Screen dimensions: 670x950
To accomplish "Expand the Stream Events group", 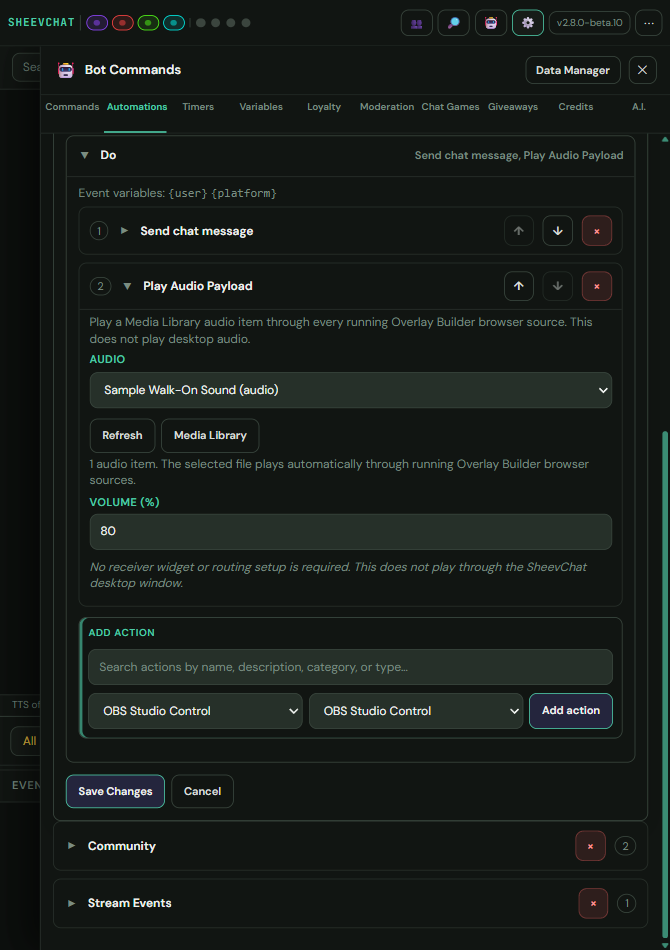I will pos(71,903).
